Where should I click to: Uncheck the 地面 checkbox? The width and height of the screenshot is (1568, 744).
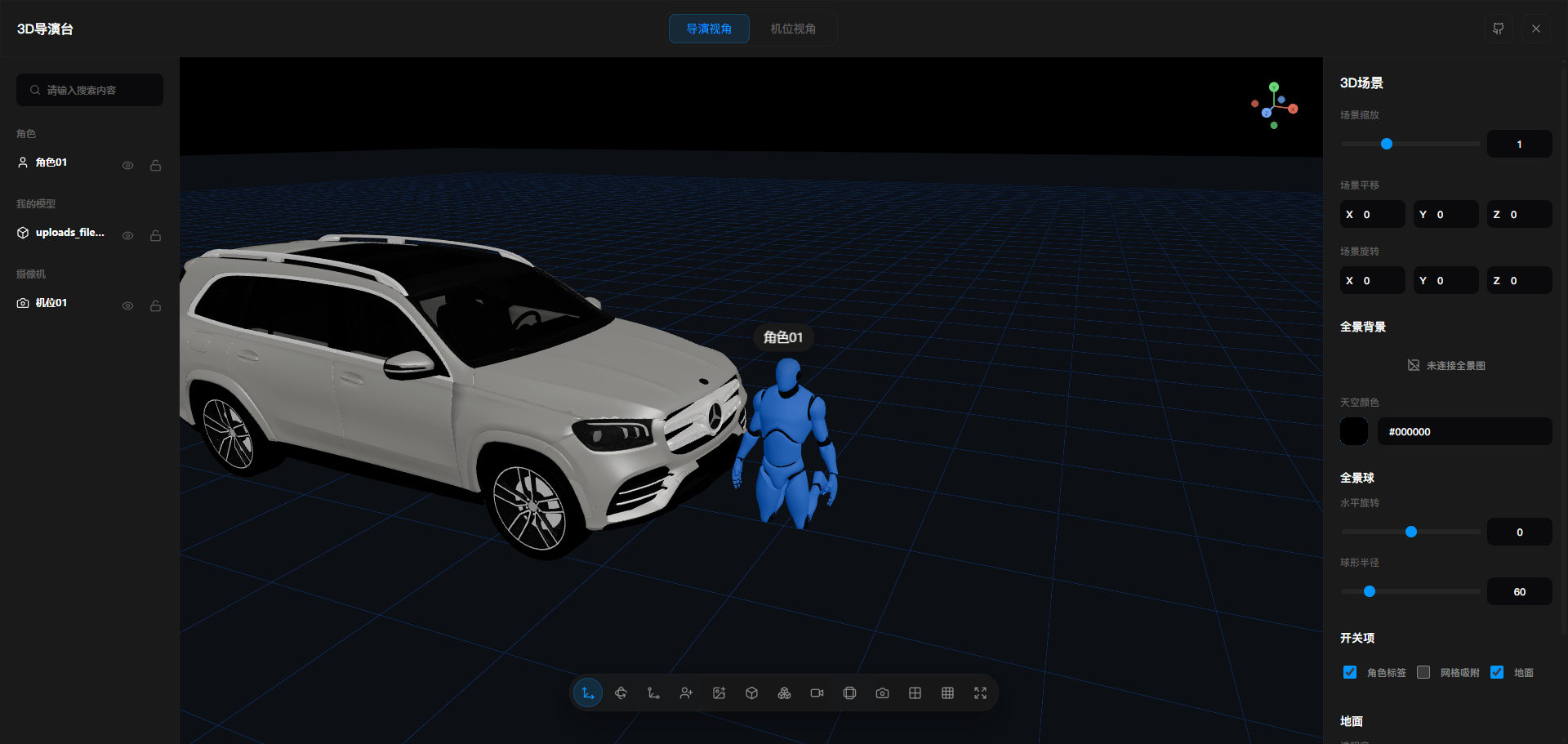coord(1497,672)
